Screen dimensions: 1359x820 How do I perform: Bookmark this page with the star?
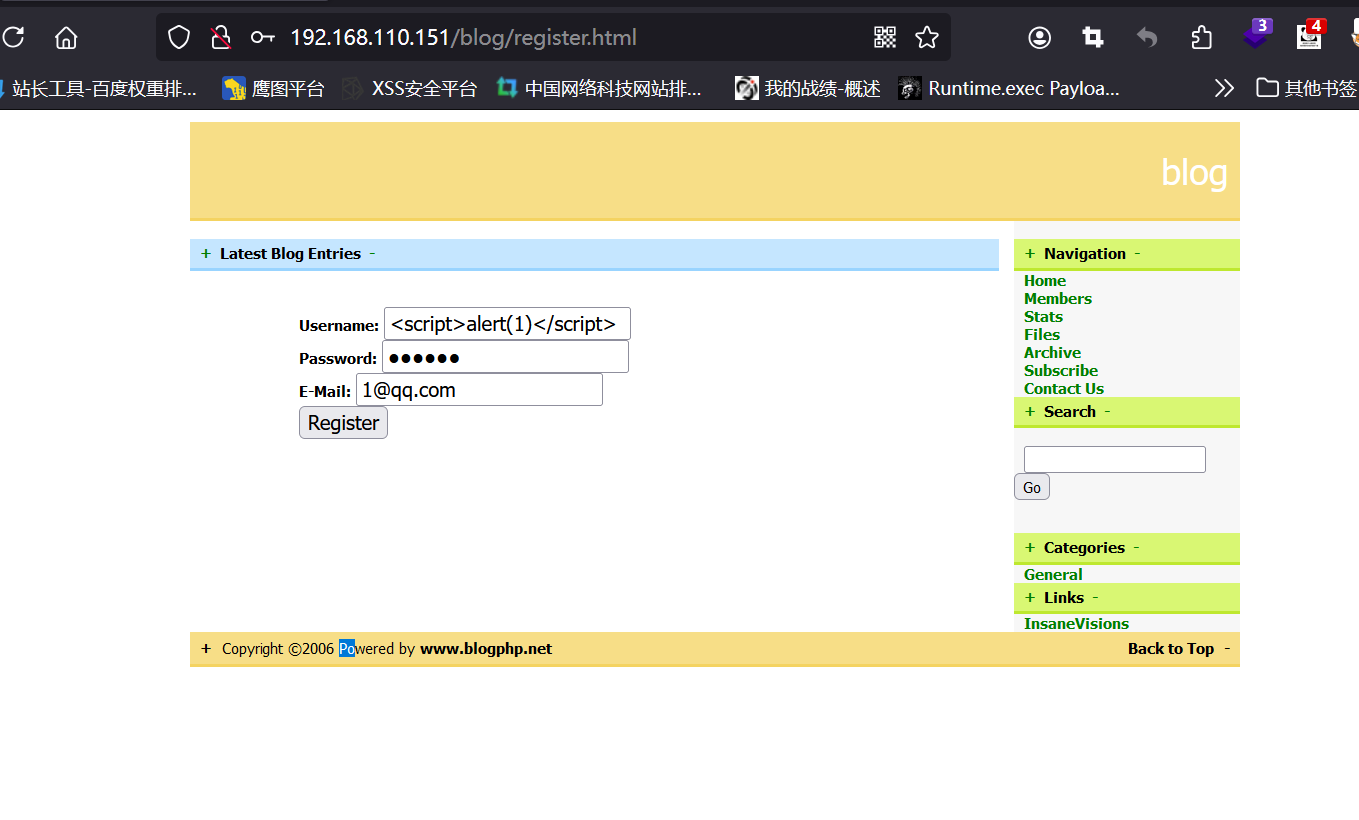point(927,38)
